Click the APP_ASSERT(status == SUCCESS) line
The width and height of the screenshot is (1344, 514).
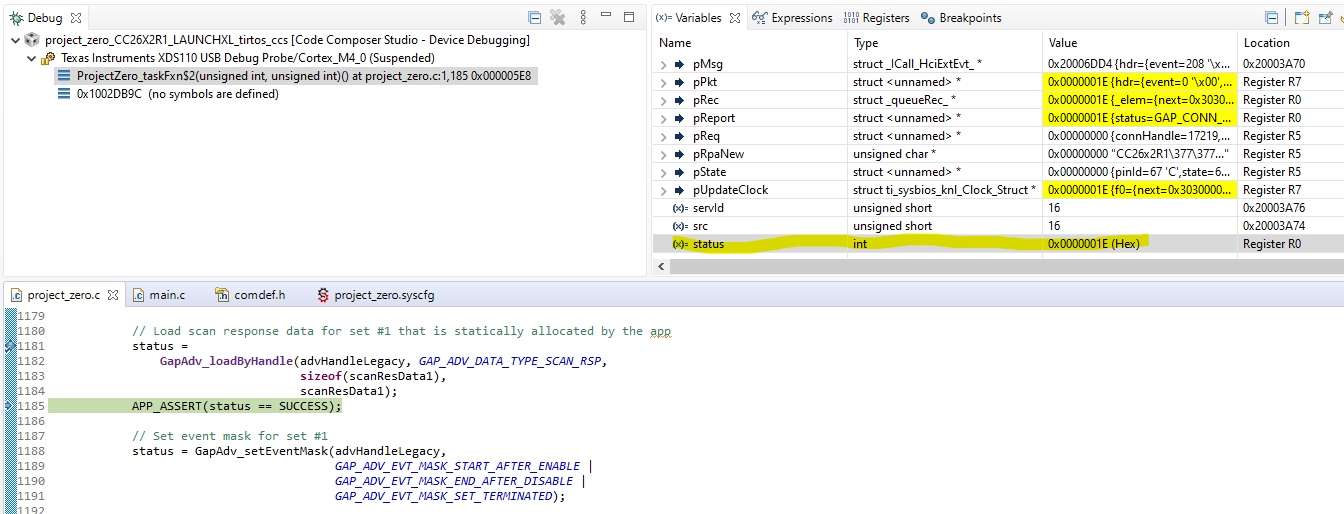[x=237, y=406]
